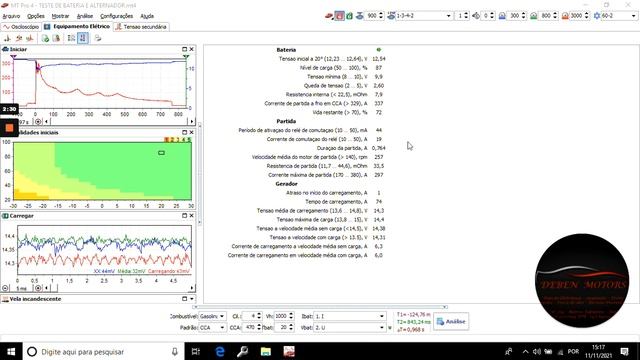This screenshot has height=360, width=640.
Task: Click the icon beside the 0 spinner
Action: point(476,16)
